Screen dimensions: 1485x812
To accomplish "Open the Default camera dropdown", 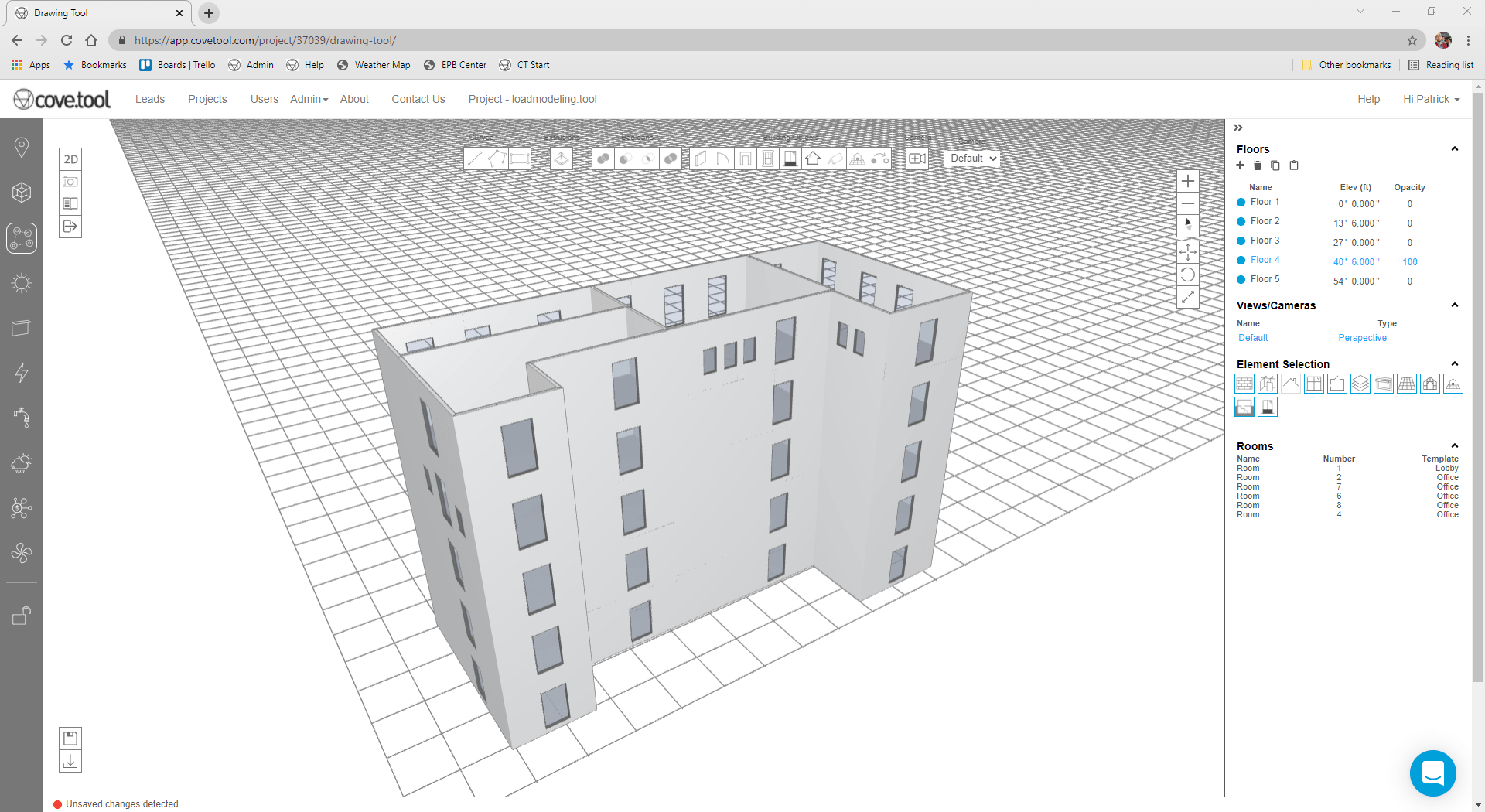I will point(972,158).
